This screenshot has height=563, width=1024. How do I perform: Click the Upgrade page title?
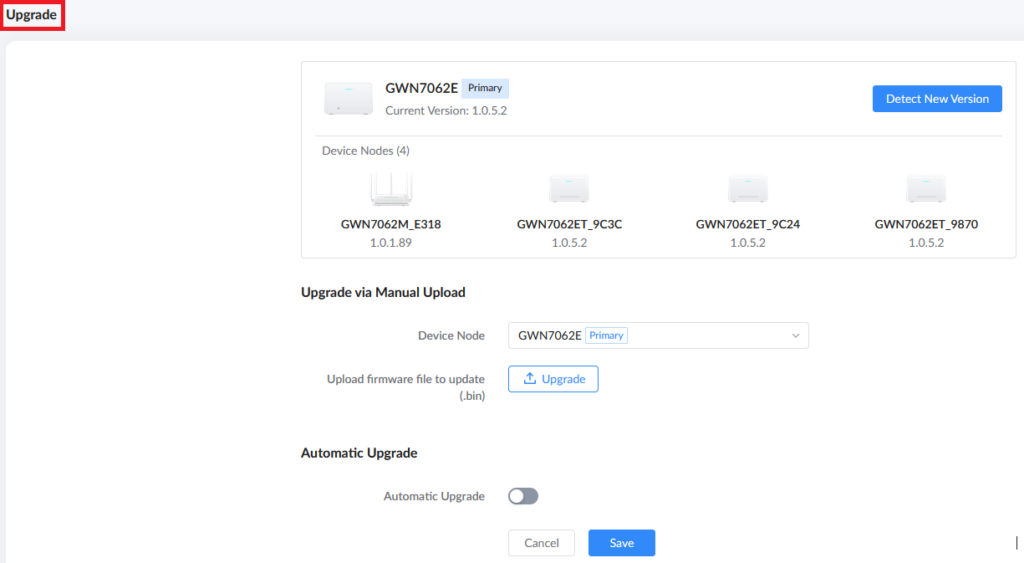pyautogui.click(x=31, y=14)
